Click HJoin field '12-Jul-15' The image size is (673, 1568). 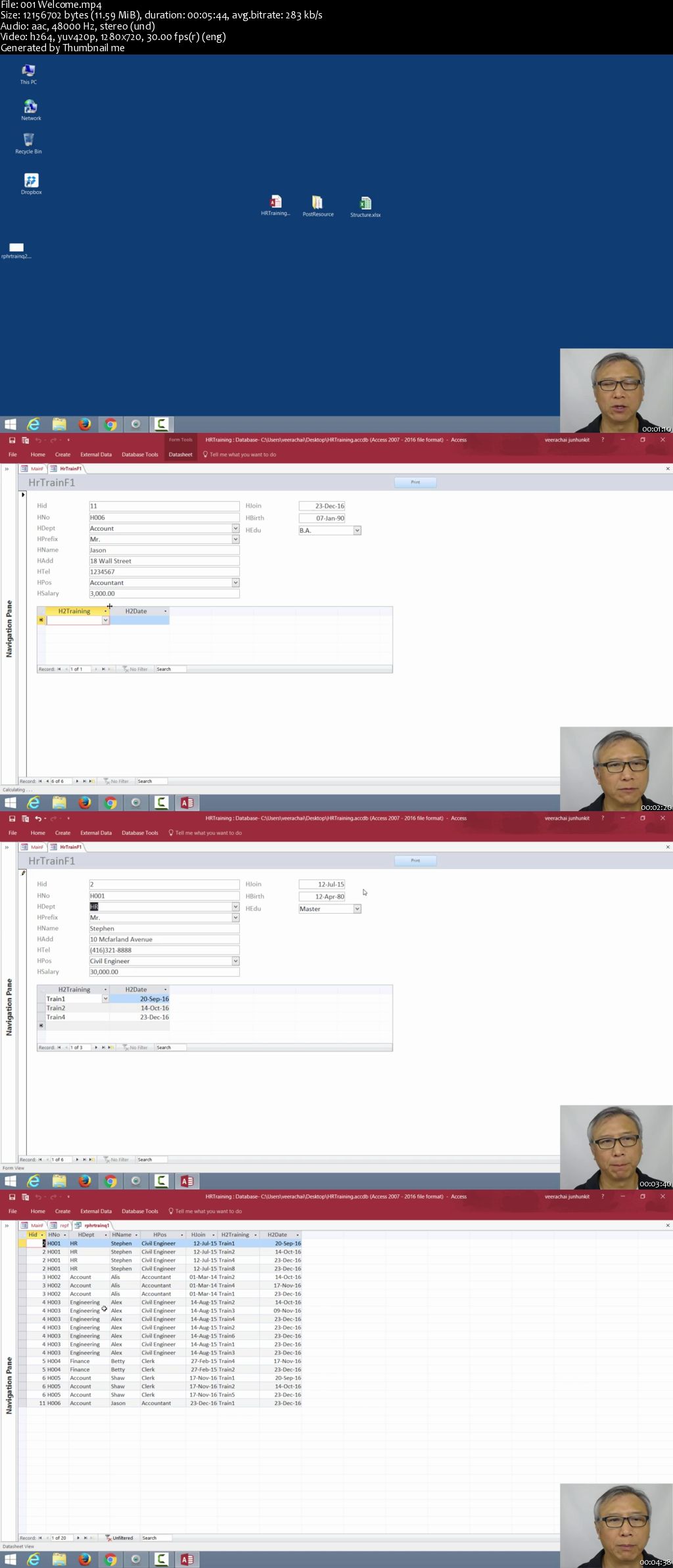click(322, 884)
